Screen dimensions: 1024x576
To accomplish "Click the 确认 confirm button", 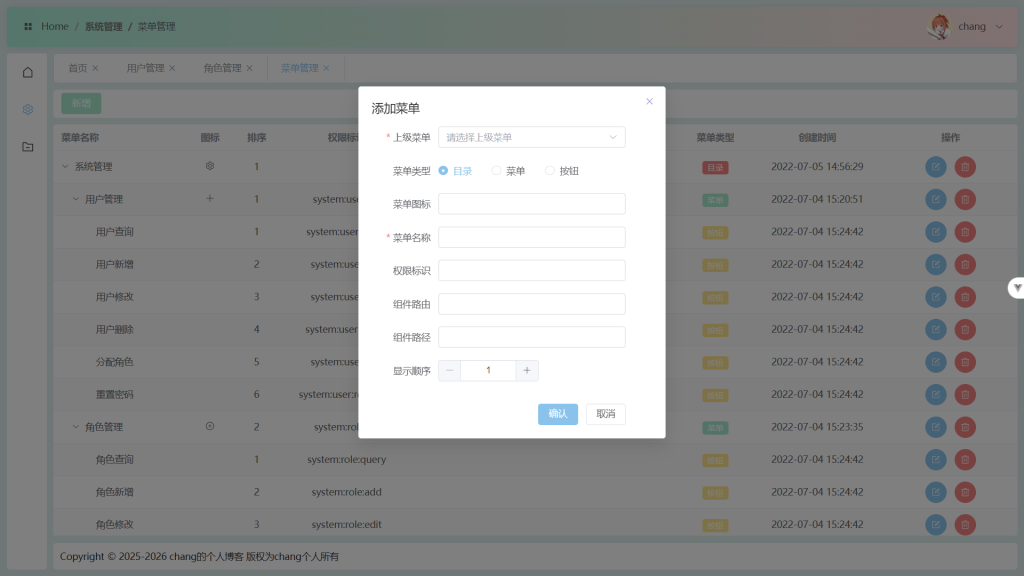I will click(x=558, y=414).
